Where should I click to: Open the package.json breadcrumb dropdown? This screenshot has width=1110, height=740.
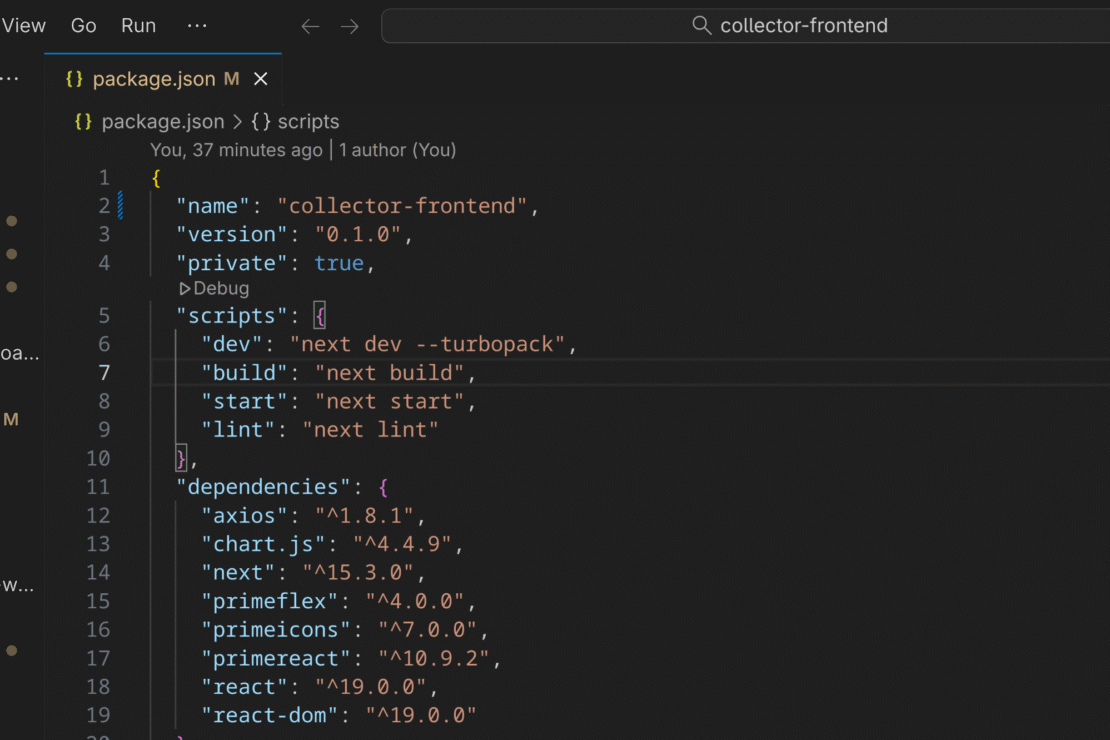pos(162,122)
